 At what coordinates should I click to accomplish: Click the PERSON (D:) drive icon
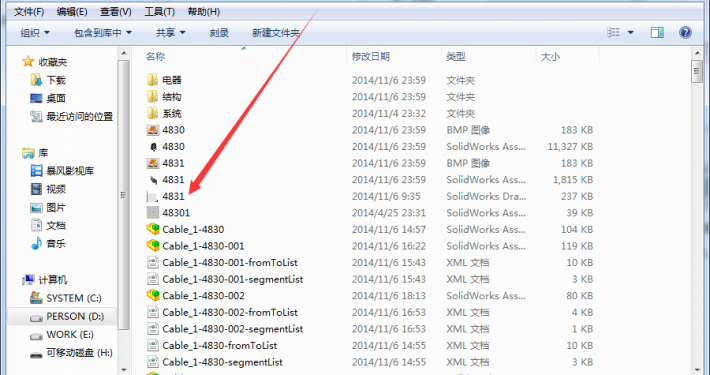36,317
